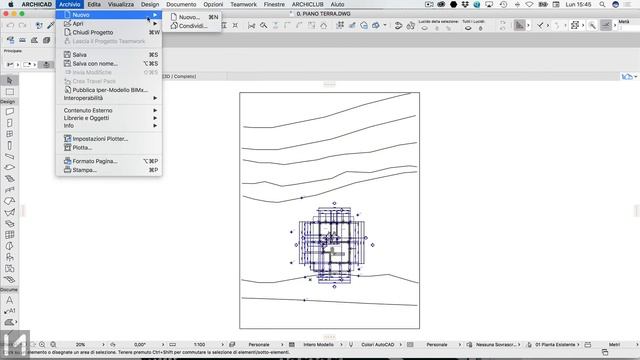Select the Label tool in the toolbox
Image resolution: width=640 pixels, height=360 pixels.
[x=10, y=311]
